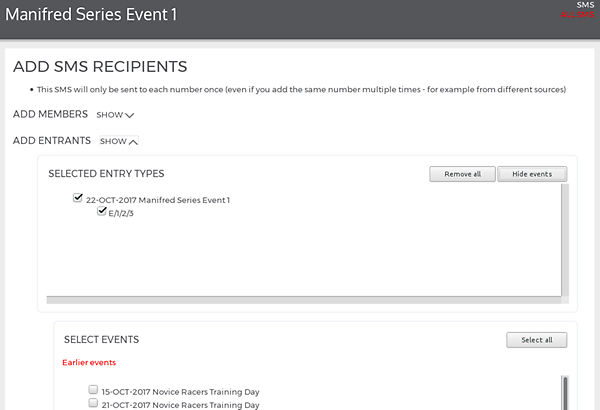The image size is (600, 410).
Task: Expand the ADD MEMBERS section via SHOW
Action: click(x=115, y=115)
